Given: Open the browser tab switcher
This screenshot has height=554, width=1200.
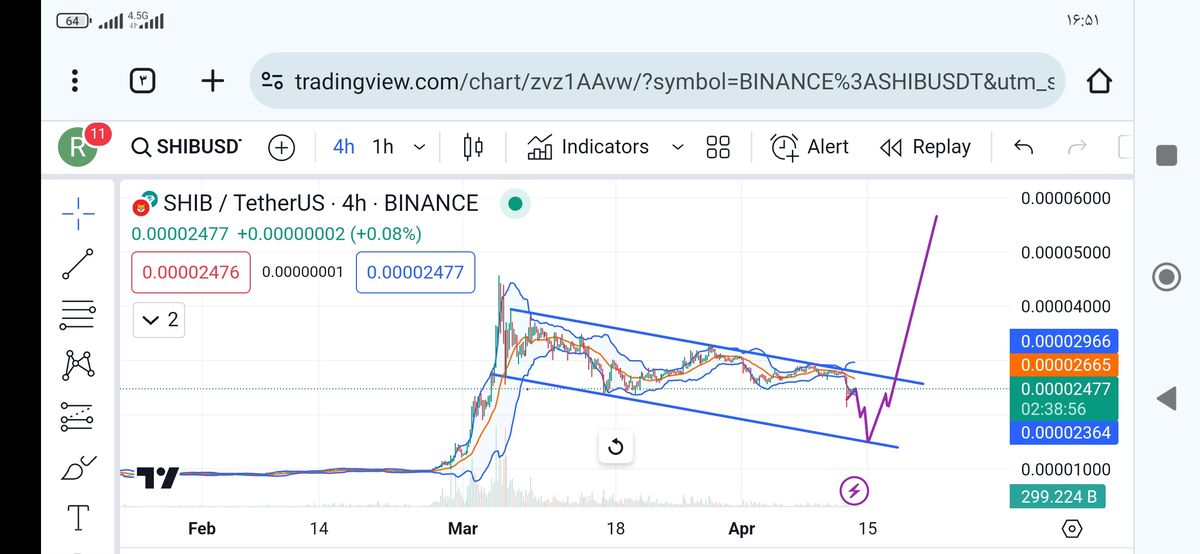Looking at the screenshot, I should pos(143,81).
